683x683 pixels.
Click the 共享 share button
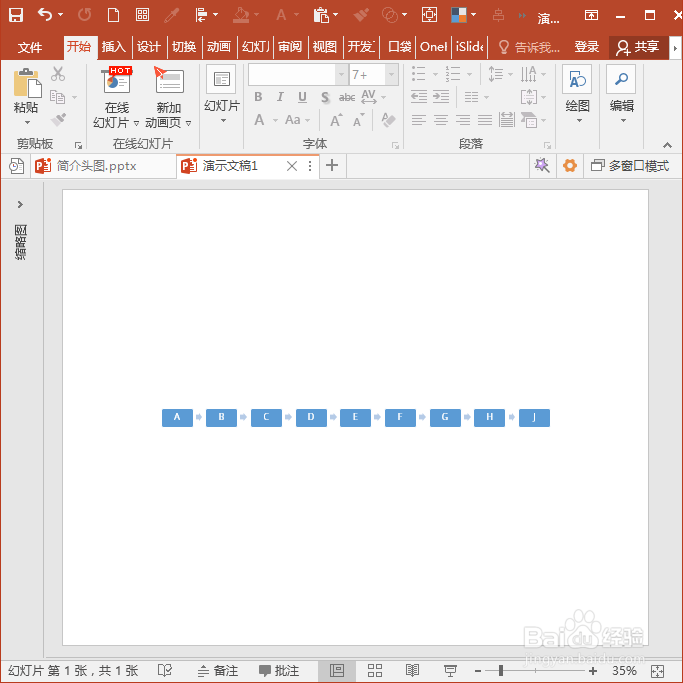point(638,47)
